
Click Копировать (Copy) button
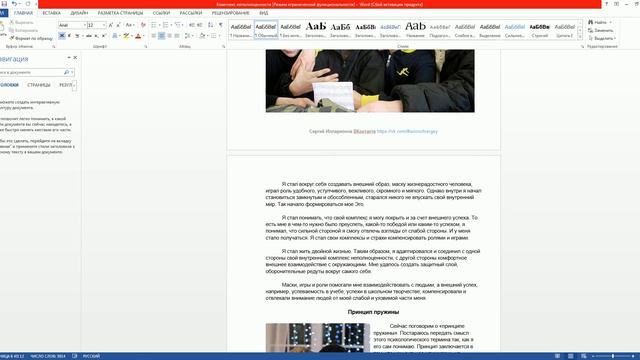[x=23, y=30]
